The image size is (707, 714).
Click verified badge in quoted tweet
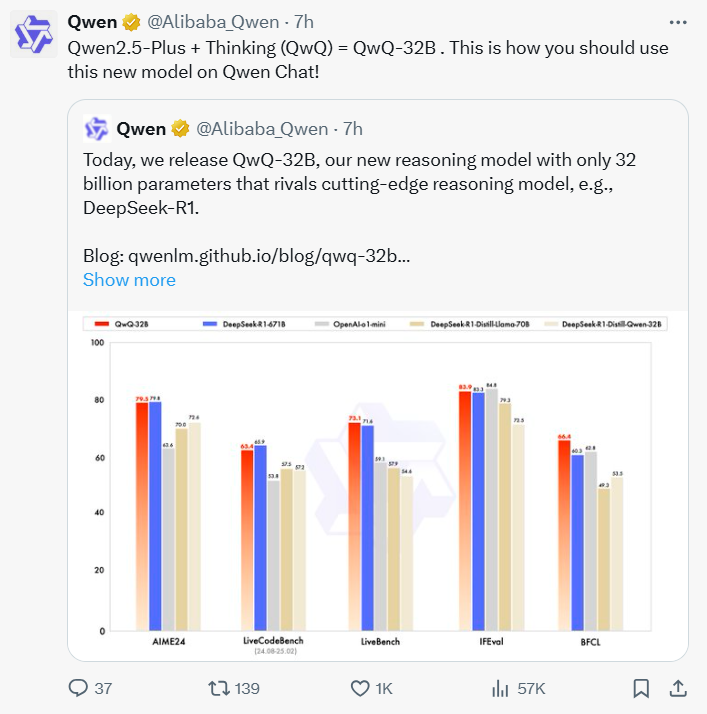[x=180, y=129]
